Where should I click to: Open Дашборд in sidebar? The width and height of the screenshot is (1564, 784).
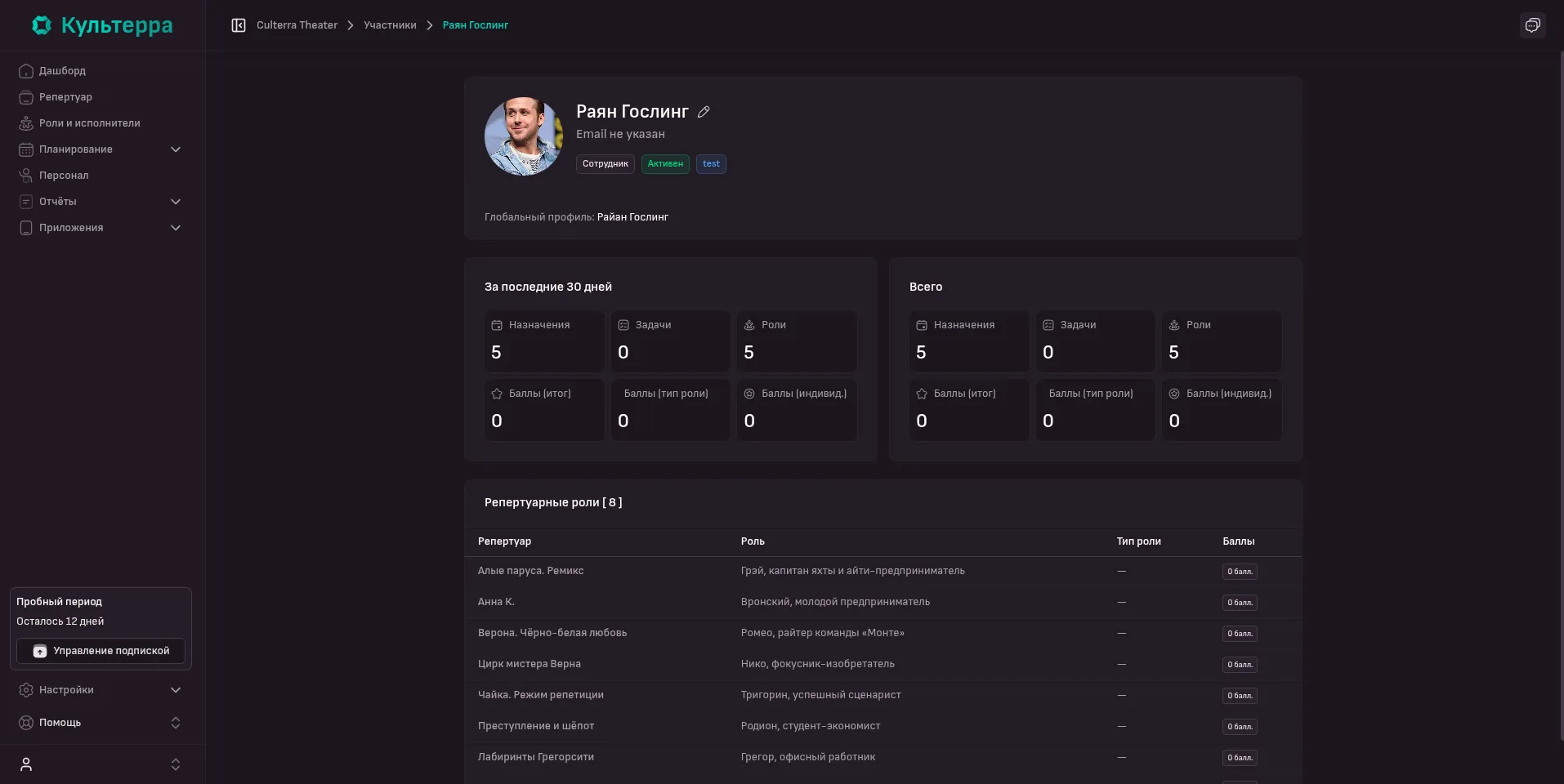coord(102,71)
